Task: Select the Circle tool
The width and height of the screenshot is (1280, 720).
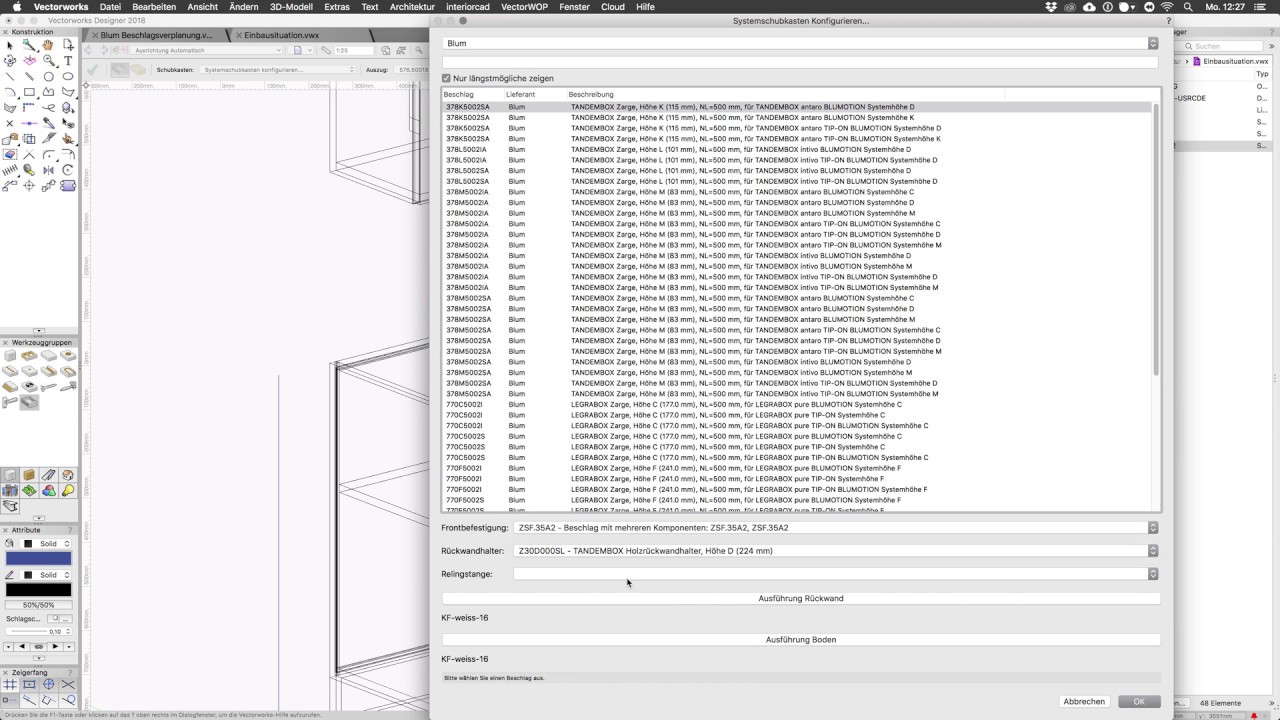Action: coord(48,77)
